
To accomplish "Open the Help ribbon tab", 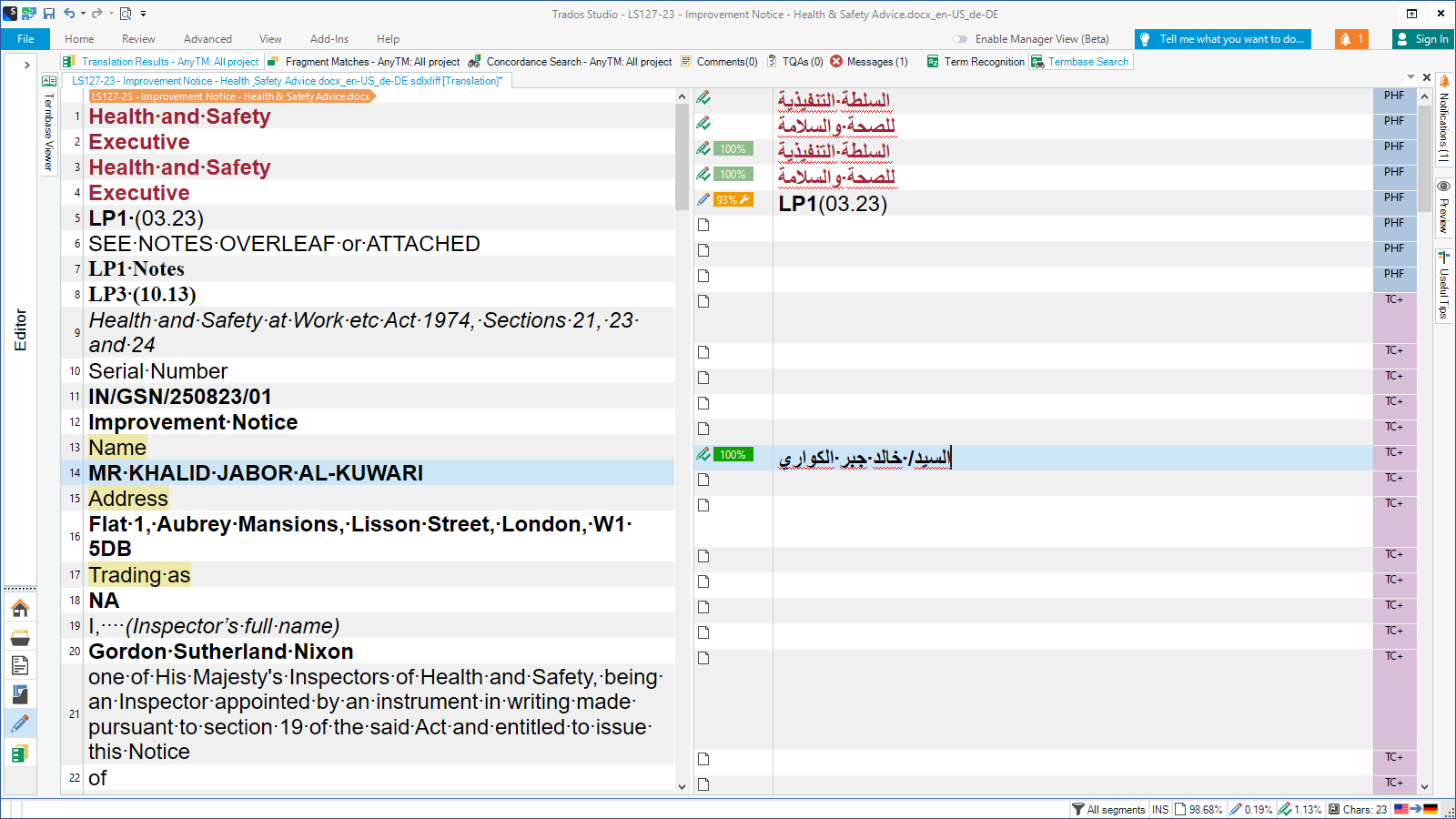I will tap(388, 39).
